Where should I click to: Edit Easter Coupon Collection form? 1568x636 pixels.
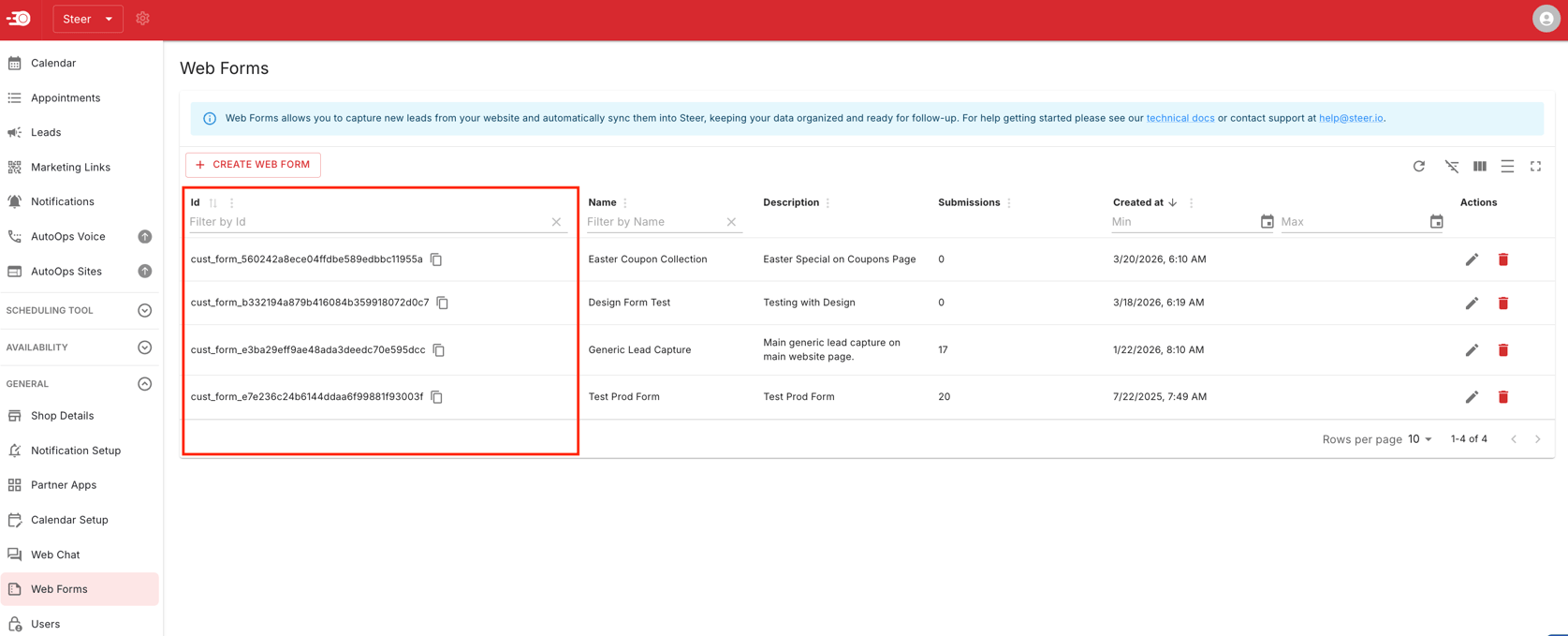(1472, 259)
